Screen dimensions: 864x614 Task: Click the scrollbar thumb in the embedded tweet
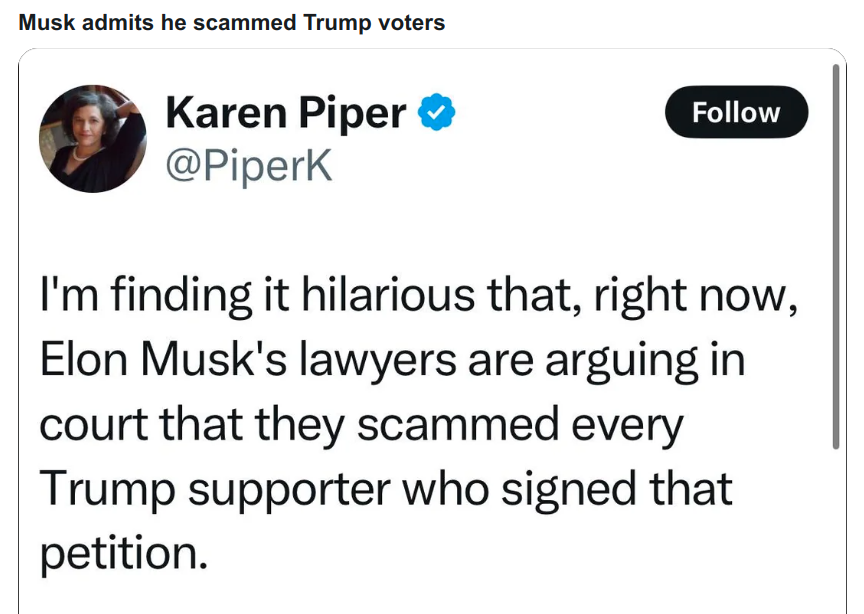coord(836,256)
